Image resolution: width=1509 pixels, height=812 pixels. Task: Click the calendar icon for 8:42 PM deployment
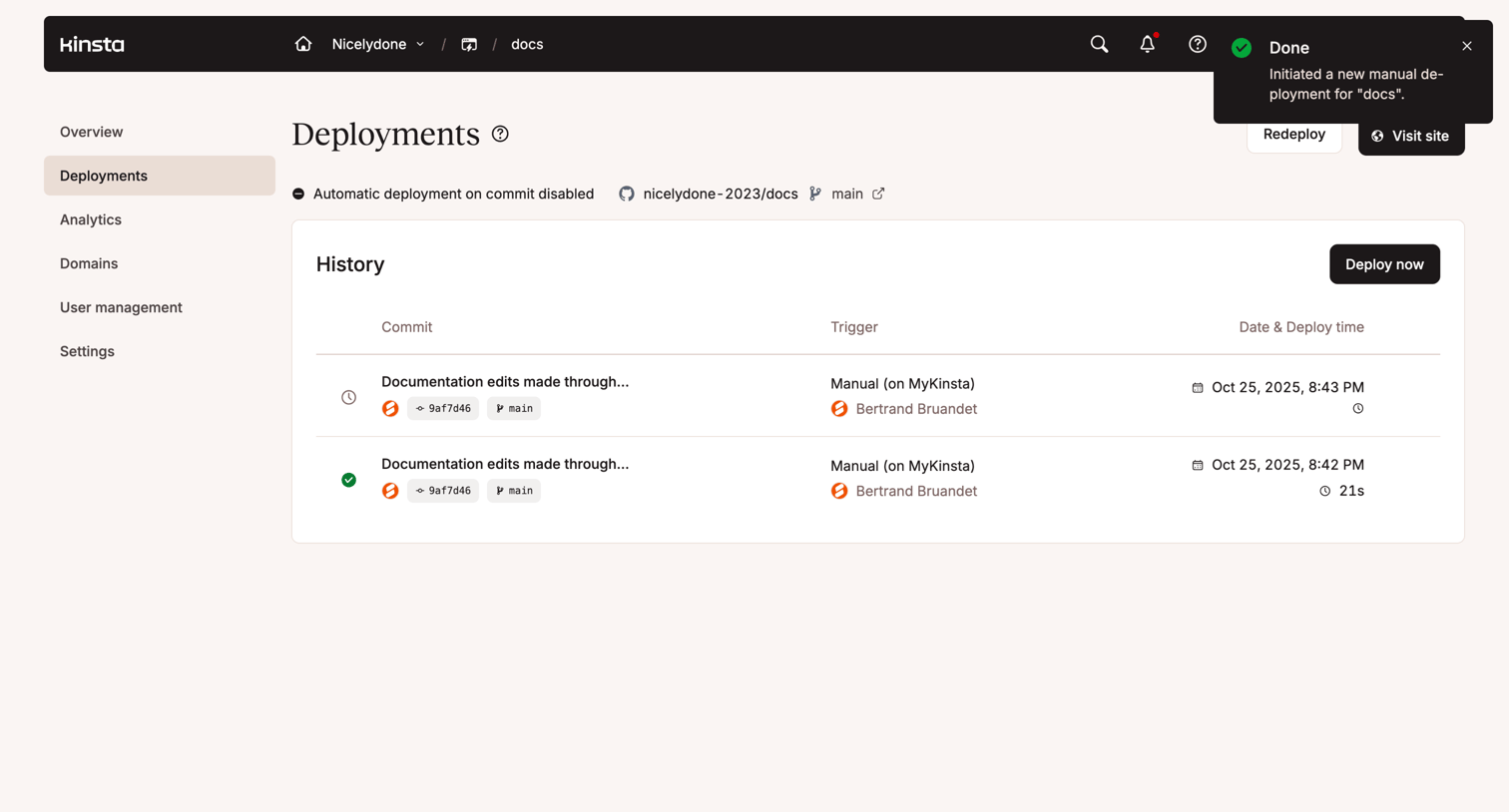[x=1198, y=465]
